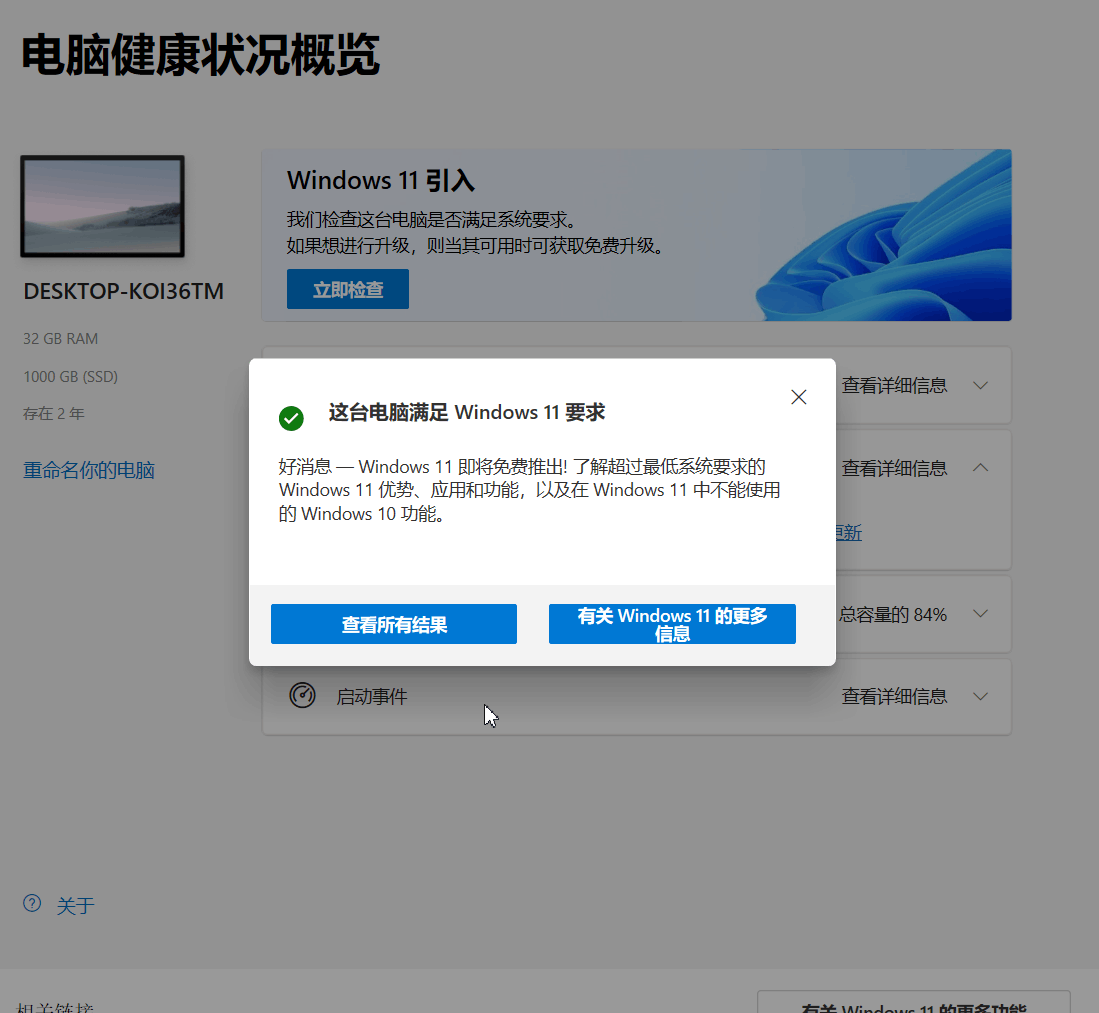Click 查看详细信息 in 启动事件 row
This screenshot has height=1013, width=1099.
point(894,696)
